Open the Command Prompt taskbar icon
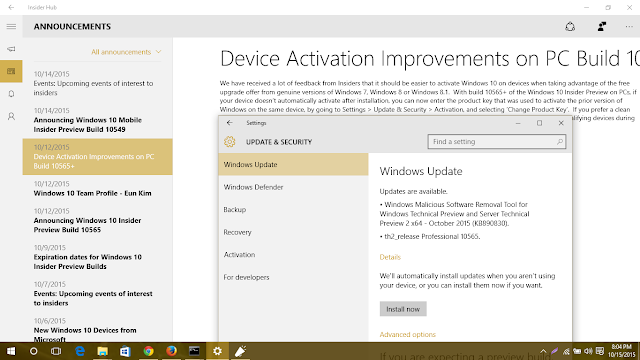Screen dimensions: 640x360 pyautogui.click(x=194, y=351)
